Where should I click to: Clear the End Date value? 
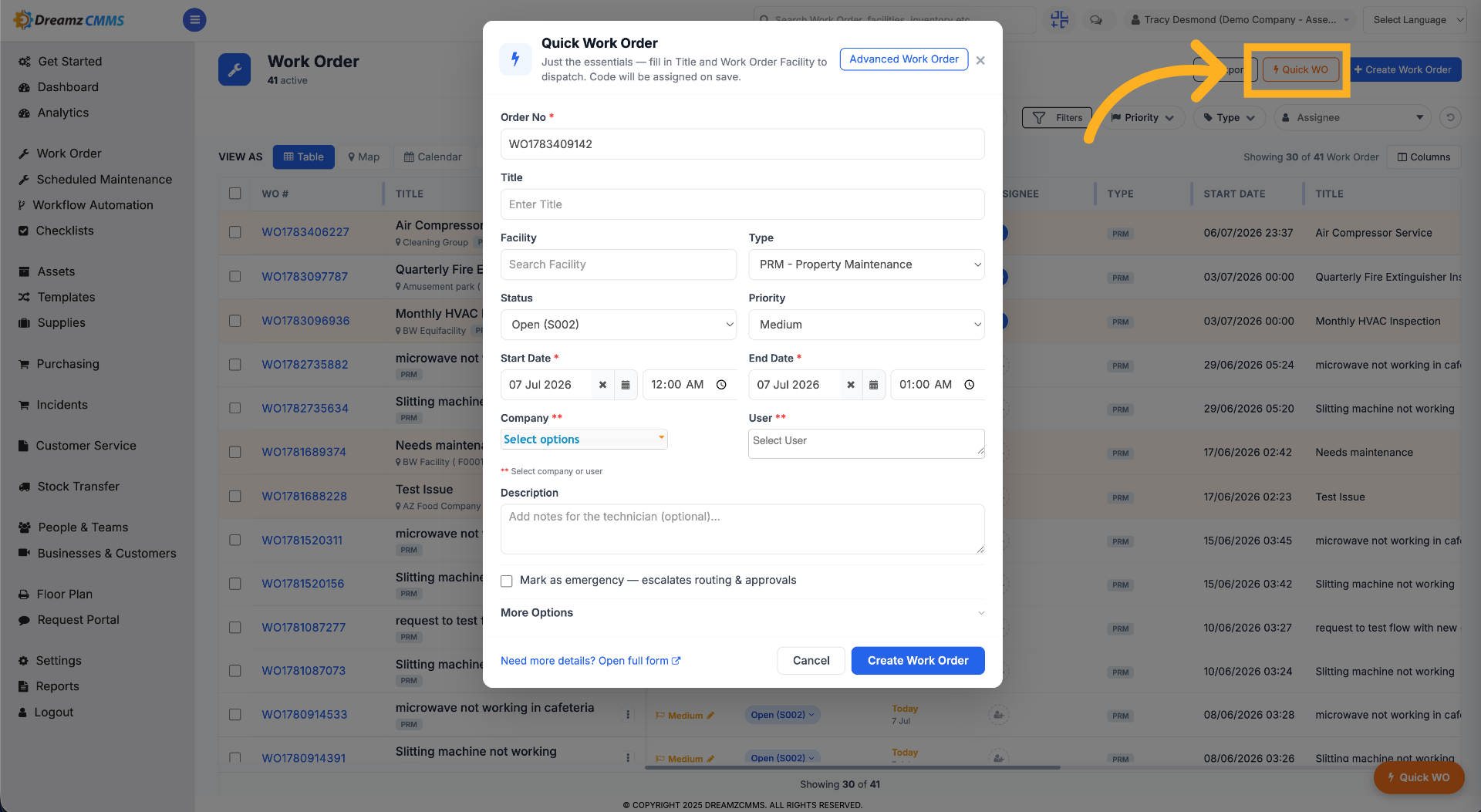851,385
